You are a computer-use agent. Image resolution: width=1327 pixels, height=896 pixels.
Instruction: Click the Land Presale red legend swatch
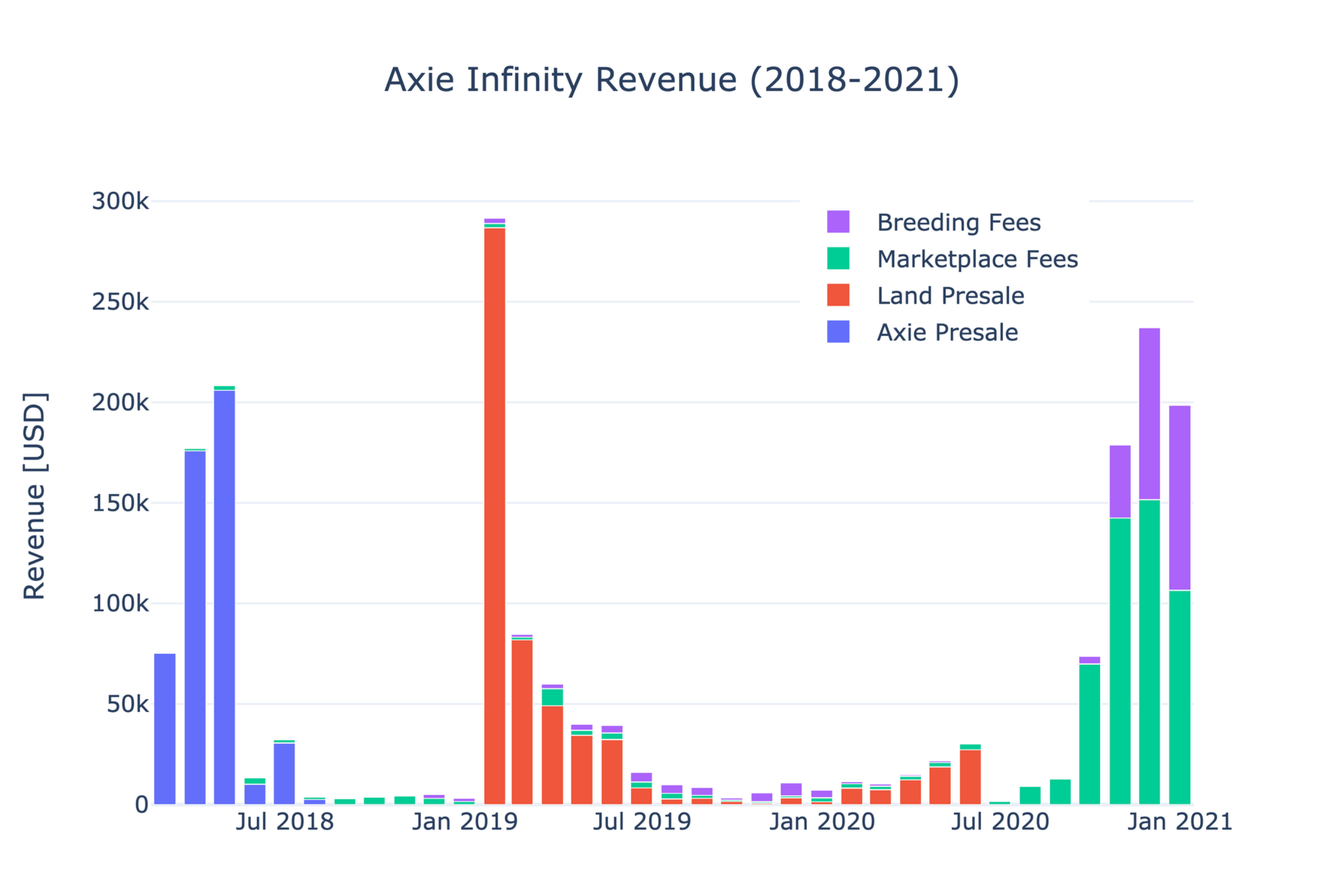[x=838, y=294]
